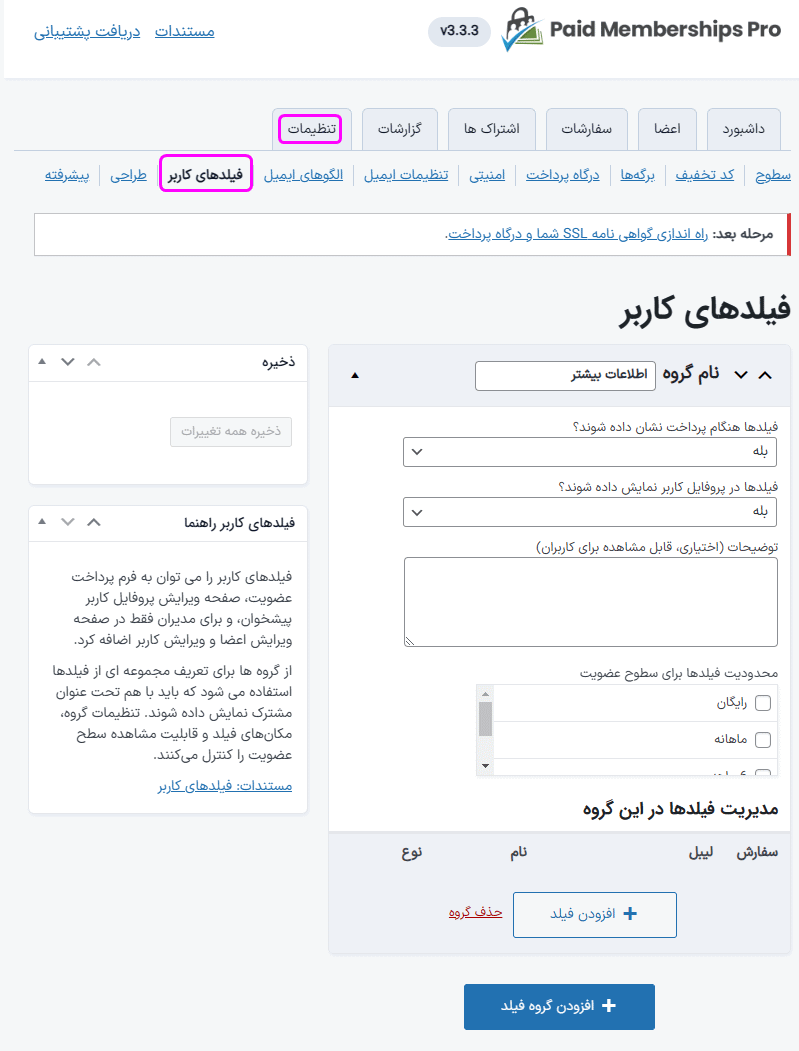Click the توضیحات description textarea
Viewport: 799px width, 1051px height.
pyautogui.click(x=591, y=602)
